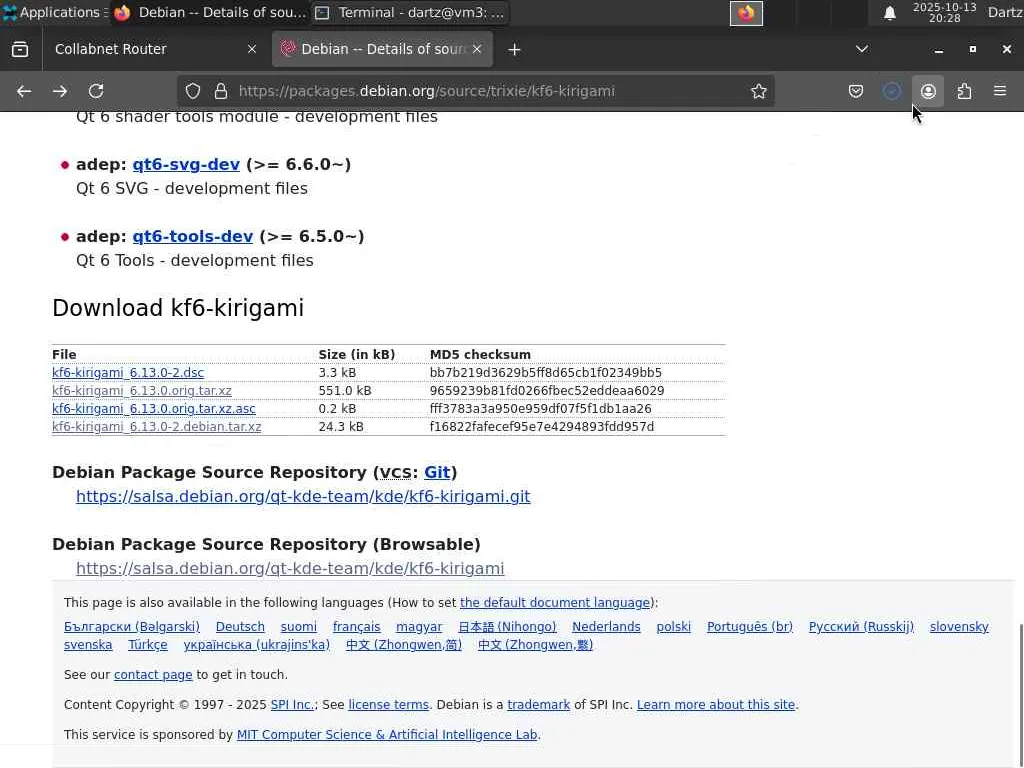The height and width of the screenshot is (768, 1024).
Task: Save page to Pocket
Action: 856,91
